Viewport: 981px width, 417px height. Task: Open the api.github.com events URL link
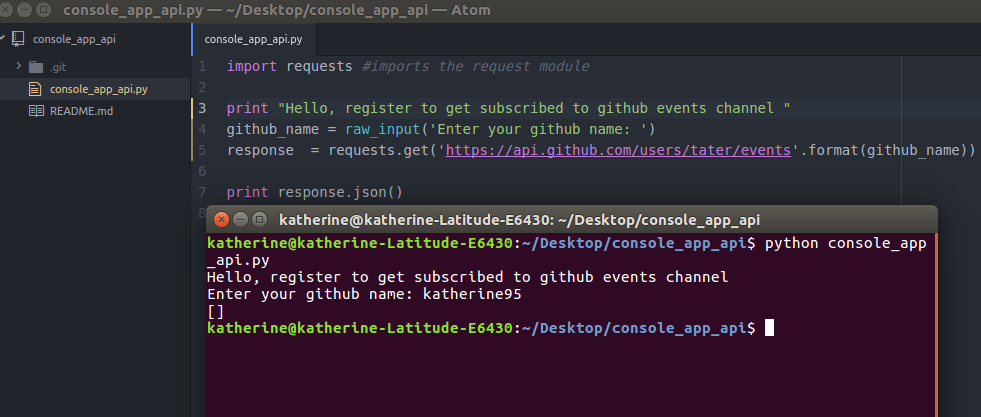pos(618,150)
